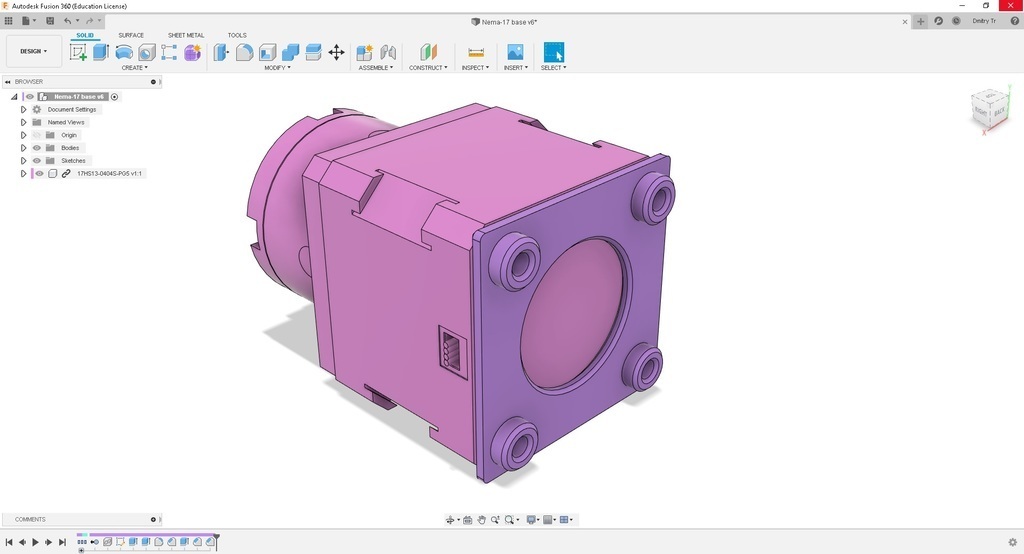Open the Joint tool in Assemble

pos(388,52)
